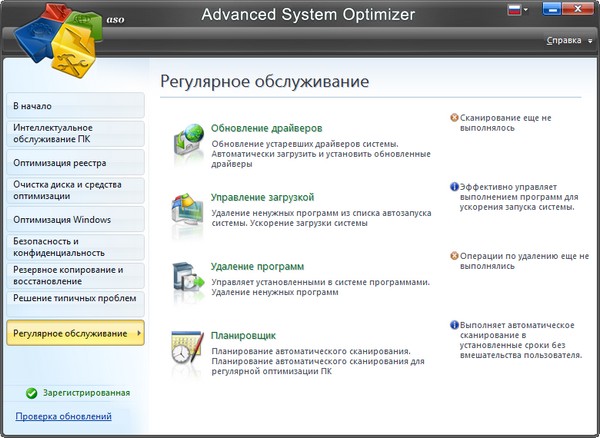Click the green registered checkmark icon

31,394
